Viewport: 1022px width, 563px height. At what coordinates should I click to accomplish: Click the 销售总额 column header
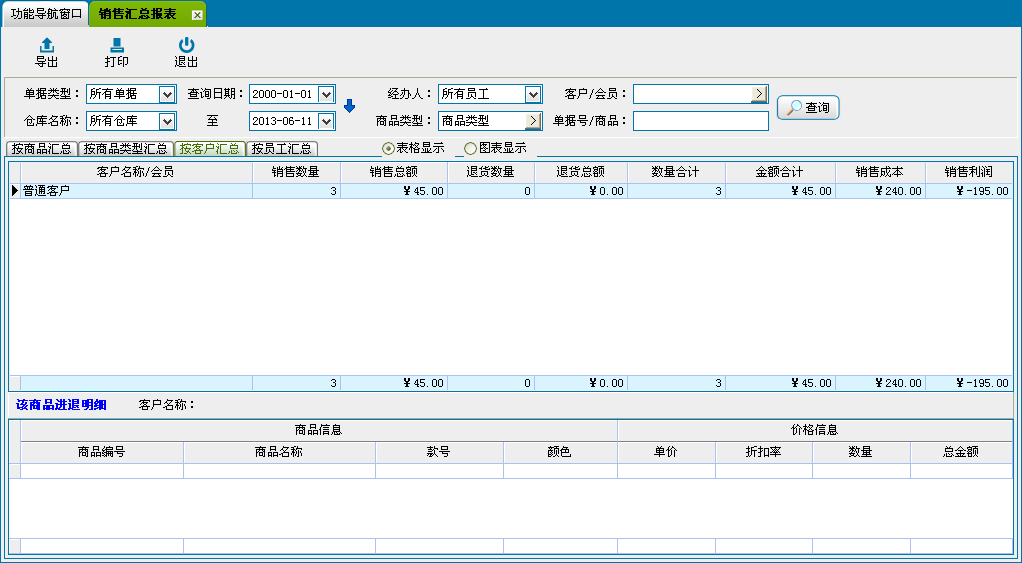pos(394,172)
